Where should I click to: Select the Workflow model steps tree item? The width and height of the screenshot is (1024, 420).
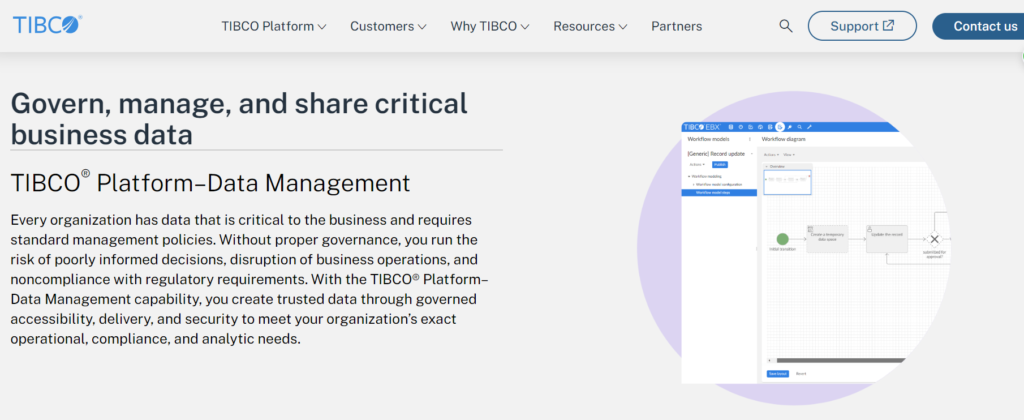pyautogui.click(x=719, y=193)
